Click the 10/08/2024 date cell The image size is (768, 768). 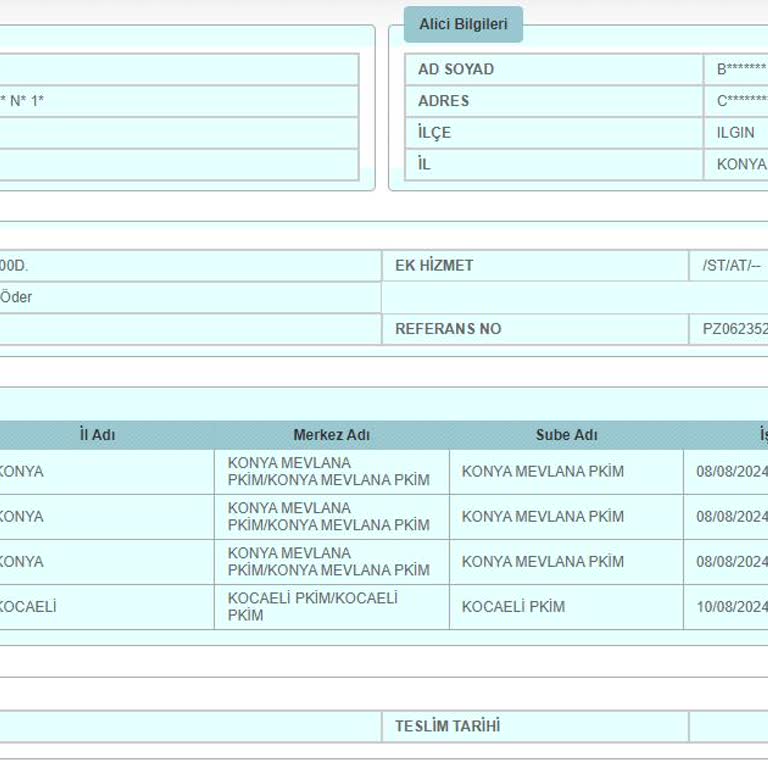pyautogui.click(x=726, y=607)
